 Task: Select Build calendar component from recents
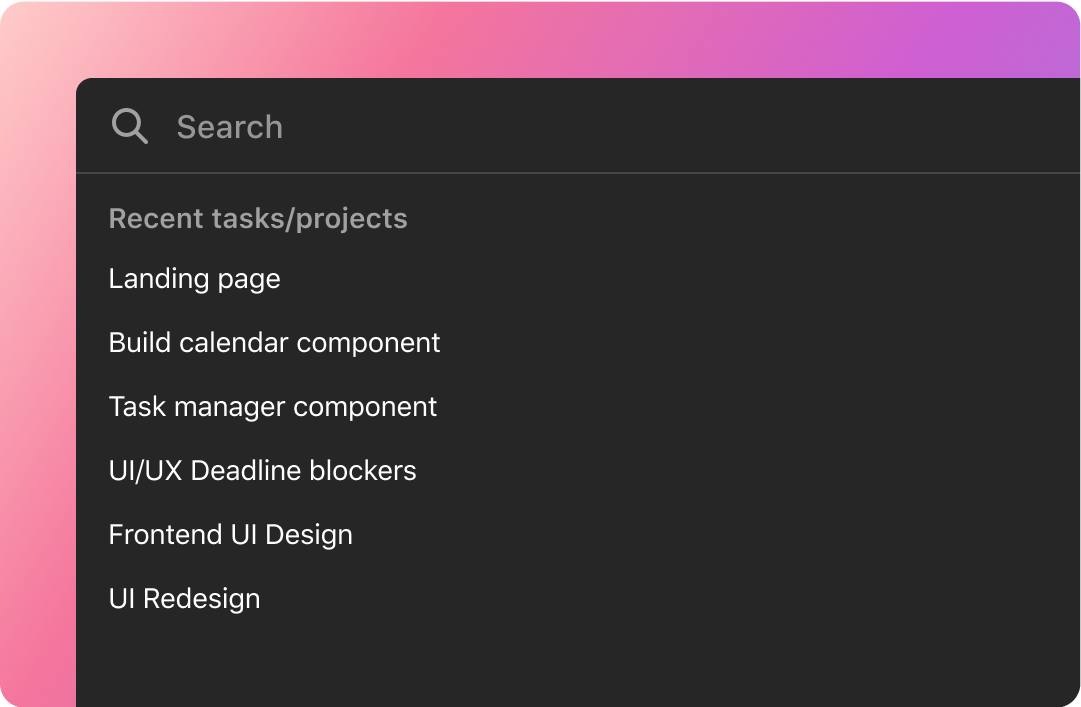[x=274, y=342]
